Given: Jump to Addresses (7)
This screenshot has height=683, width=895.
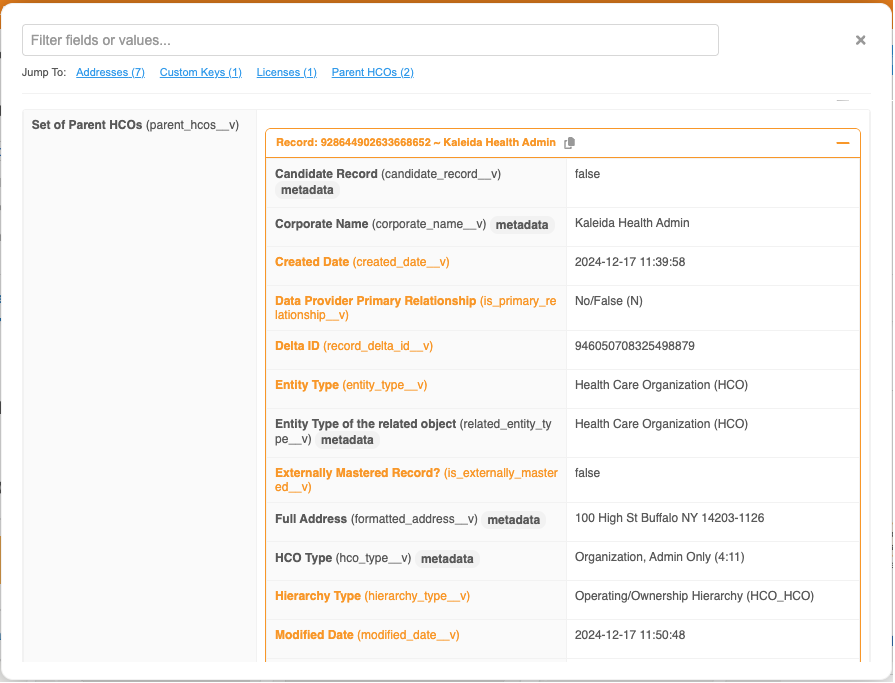Looking at the screenshot, I should [110, 72].
